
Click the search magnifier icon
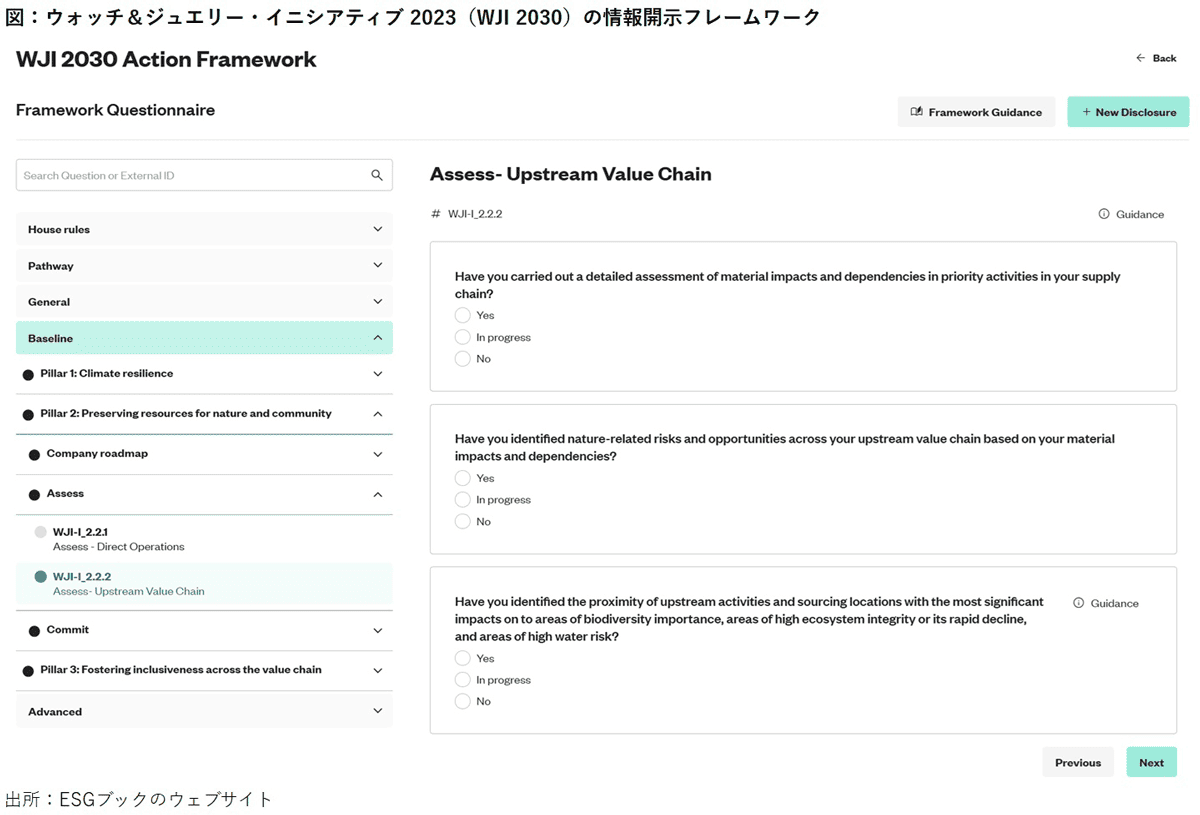tap(377, 175)
